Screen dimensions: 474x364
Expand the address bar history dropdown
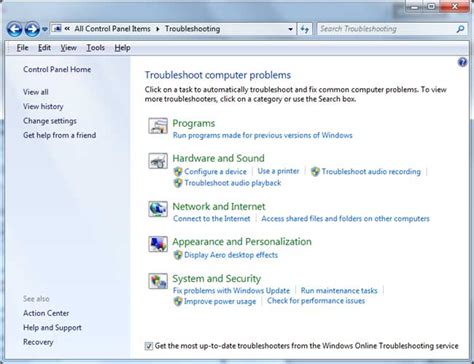click(x=291, y=29)
